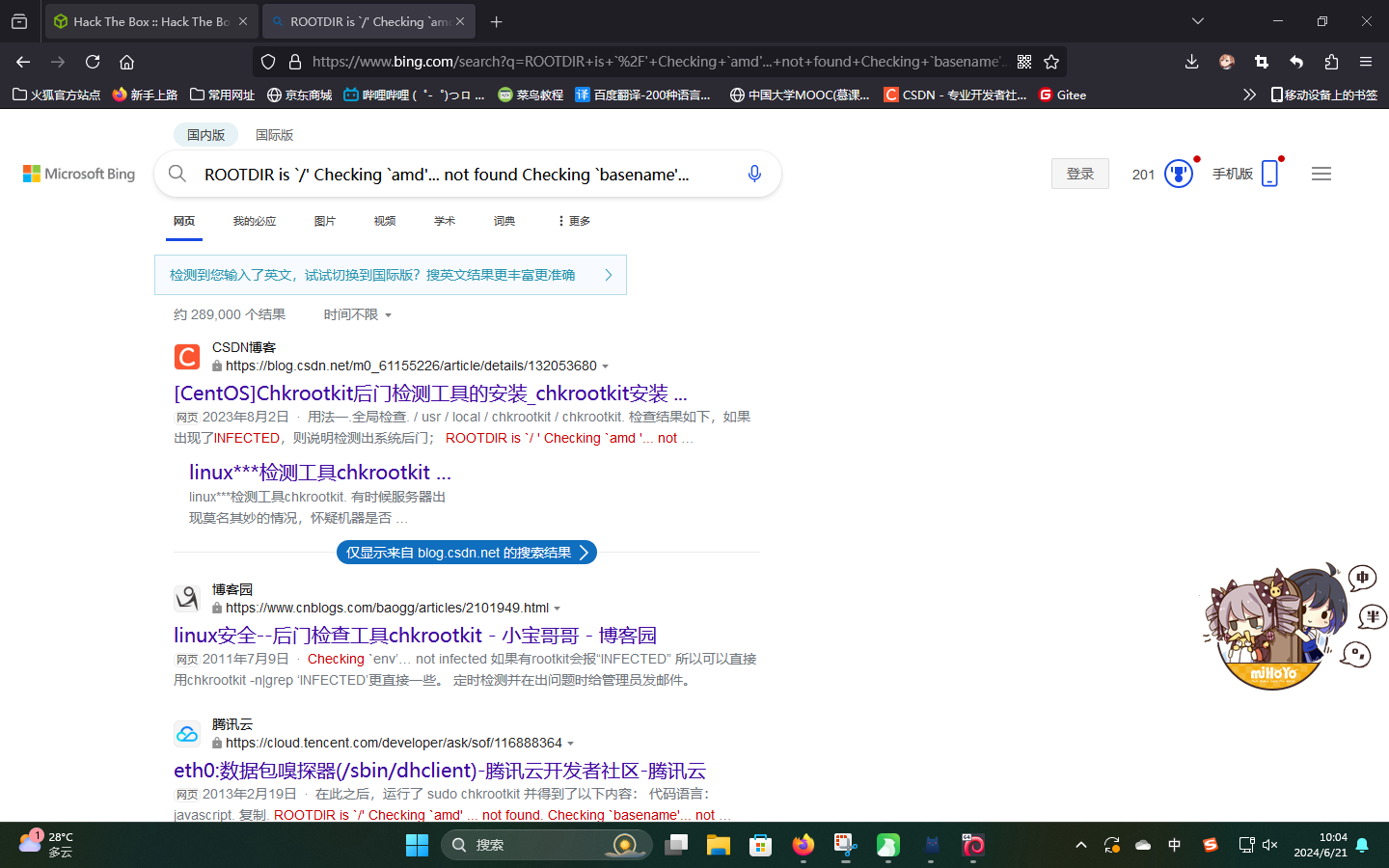This screenshot has height=868, width=1389.
Task: Click the Microsoft Bing logo
Action: tap(79, 174)
